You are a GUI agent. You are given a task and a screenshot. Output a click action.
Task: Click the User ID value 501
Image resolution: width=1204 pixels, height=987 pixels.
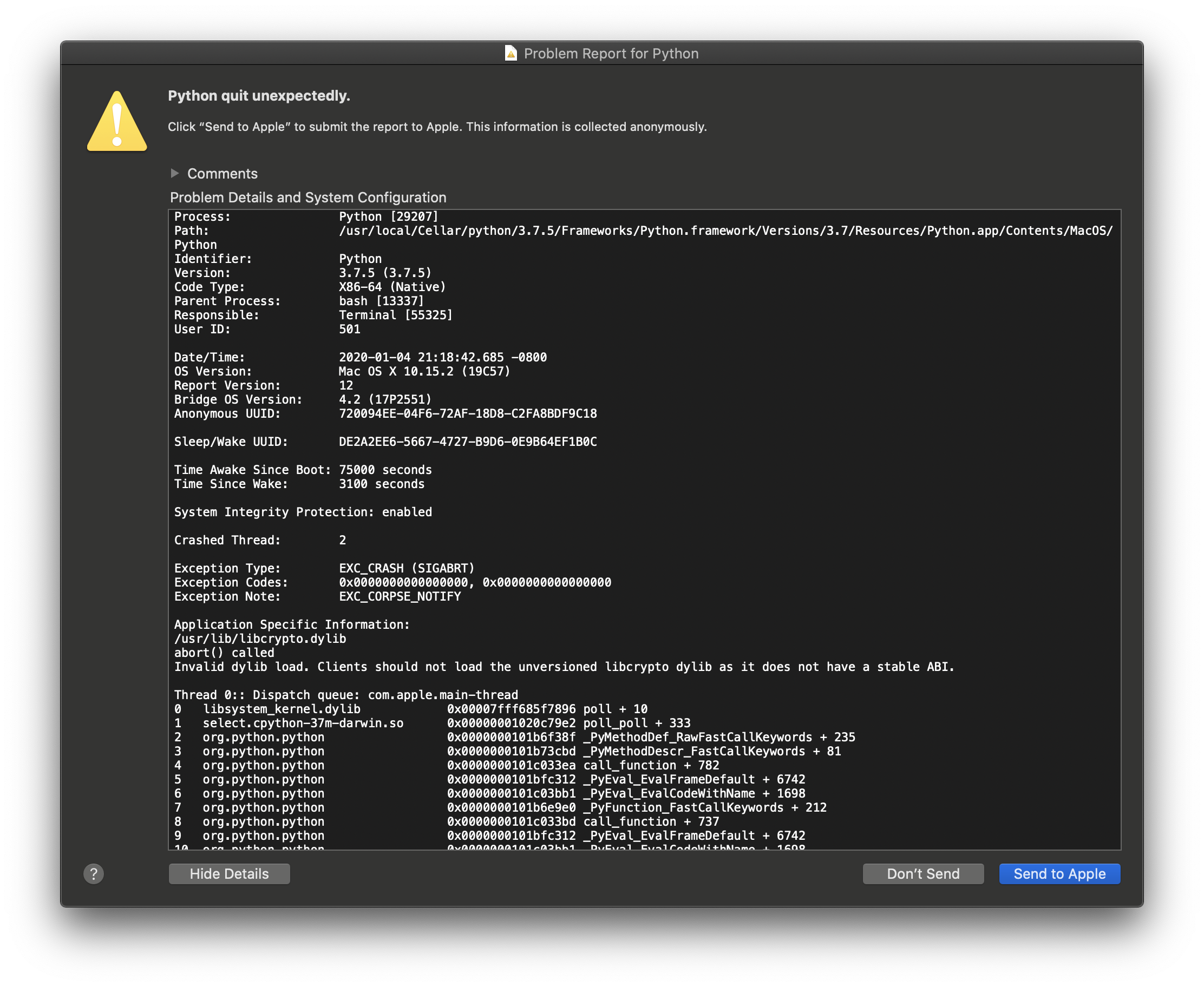pyautogui.click(x=350, y=329)
